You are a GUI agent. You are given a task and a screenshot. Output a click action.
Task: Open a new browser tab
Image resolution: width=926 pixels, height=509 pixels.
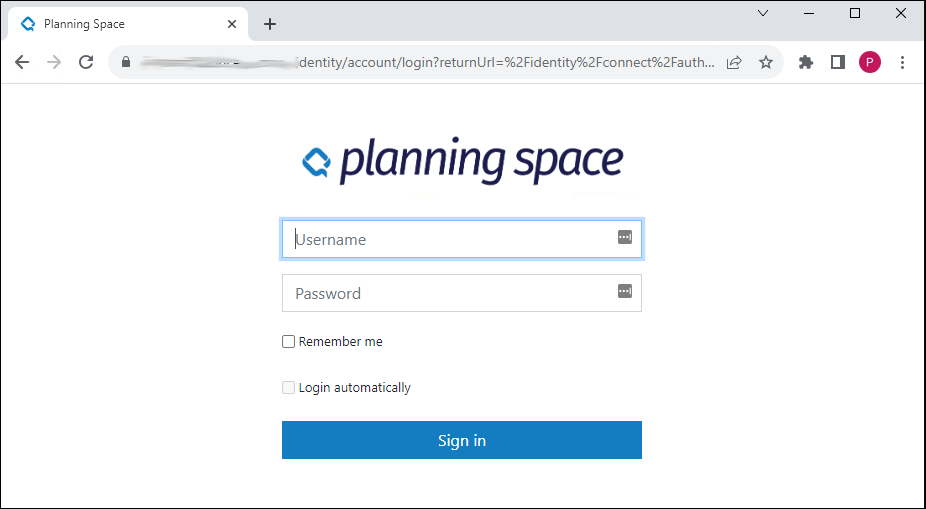coord(270,24)
